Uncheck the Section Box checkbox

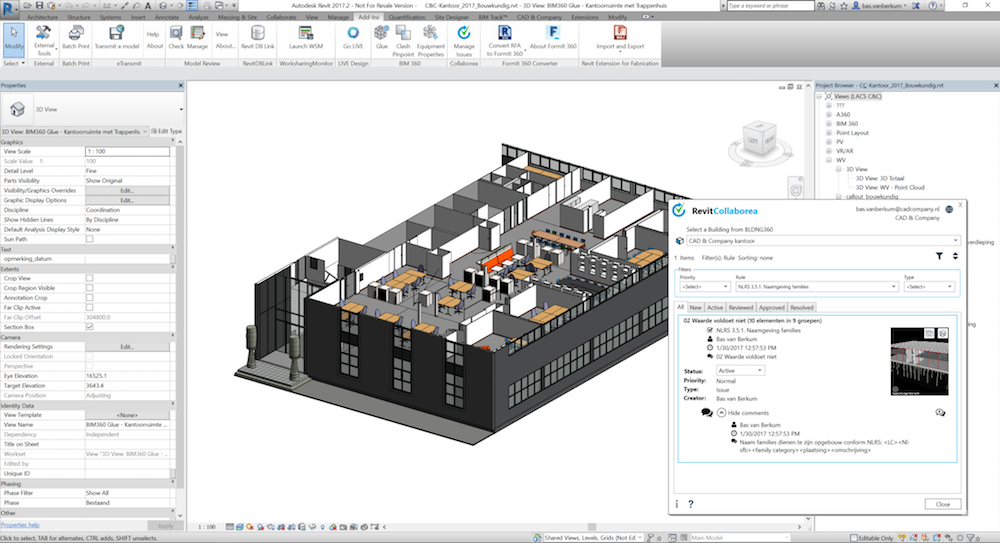click(90, 327)
